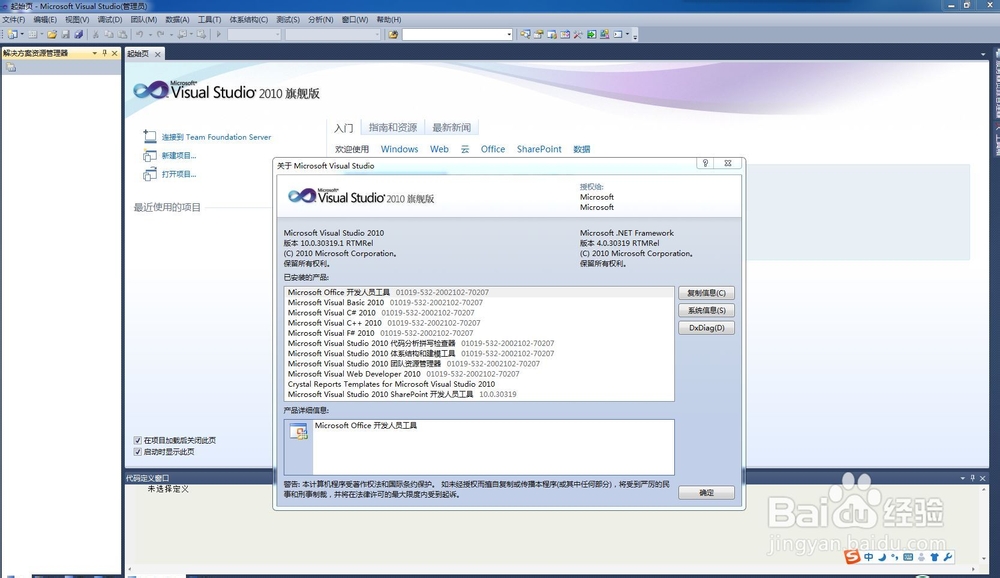Click the Undo arrow toolbar icon
Viewport: 1000px width, 578px height.
pyautogui.click(x=140, y=34)
